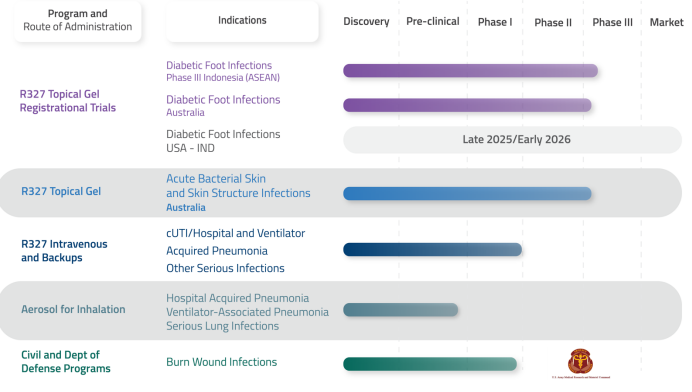
Task: Click the Pre-clinical stage column label
Action: pos(432,22)
